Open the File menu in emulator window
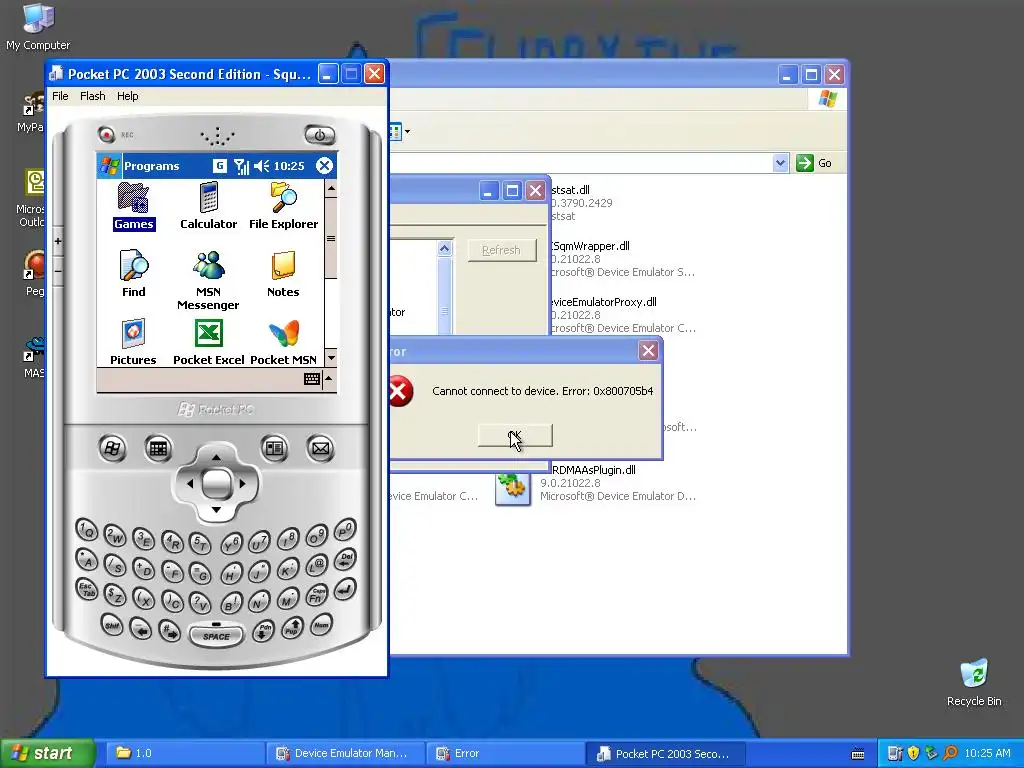Image resolution: width=1024 pixels, height=768 pixels. pyautogui.click(x=60, y=96)
